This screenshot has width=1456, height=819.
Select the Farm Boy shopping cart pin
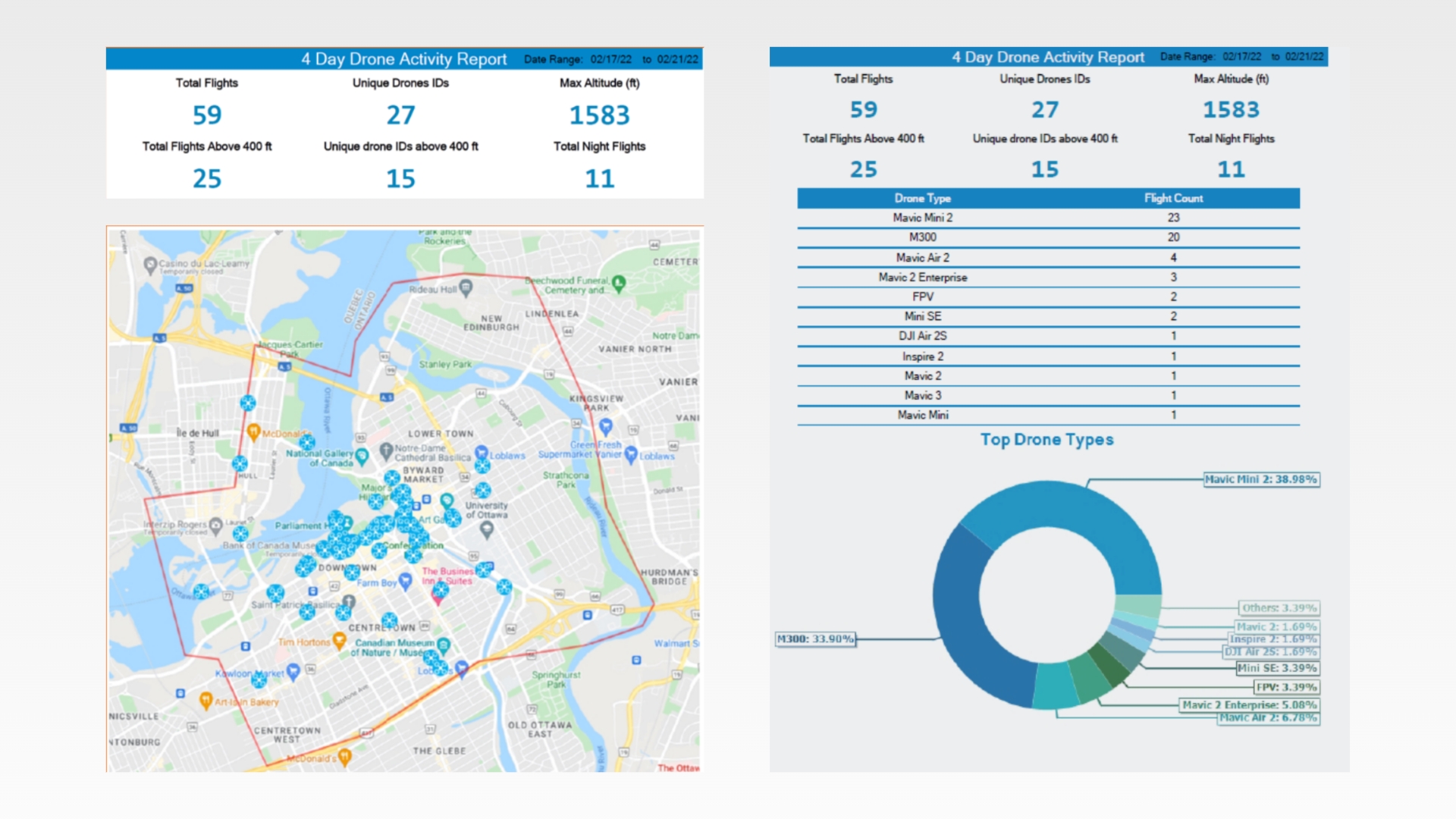pyautogui.click(x=405, y=581)
